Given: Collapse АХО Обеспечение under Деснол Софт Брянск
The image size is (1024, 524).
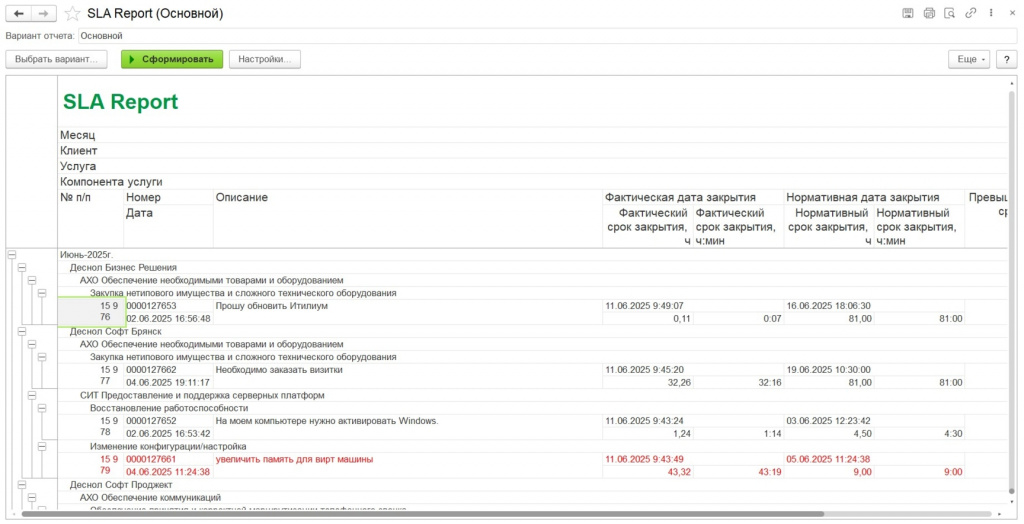Looking at the screenshot, I should tap(32, 344).
